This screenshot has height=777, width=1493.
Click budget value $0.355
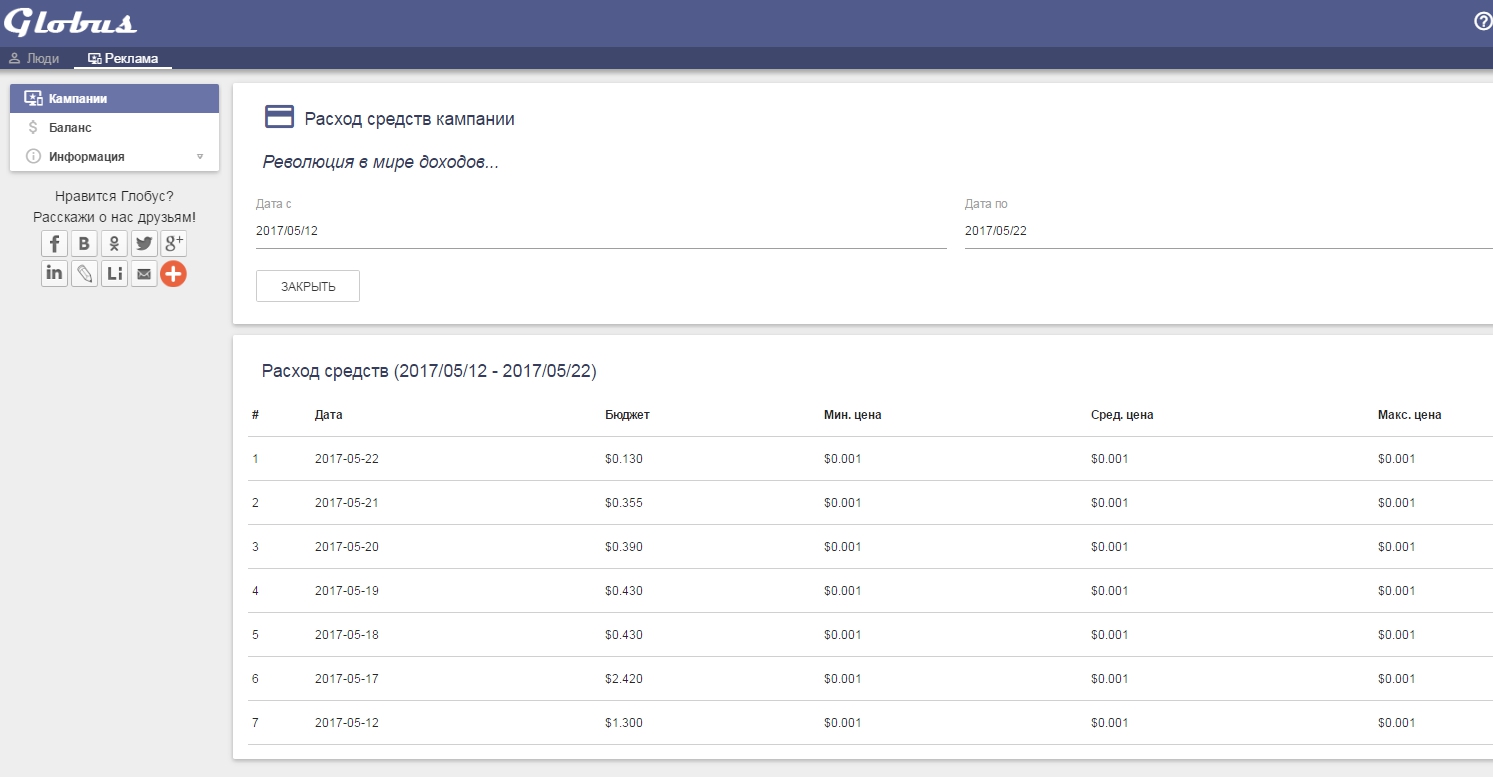[x=624, y=503]
